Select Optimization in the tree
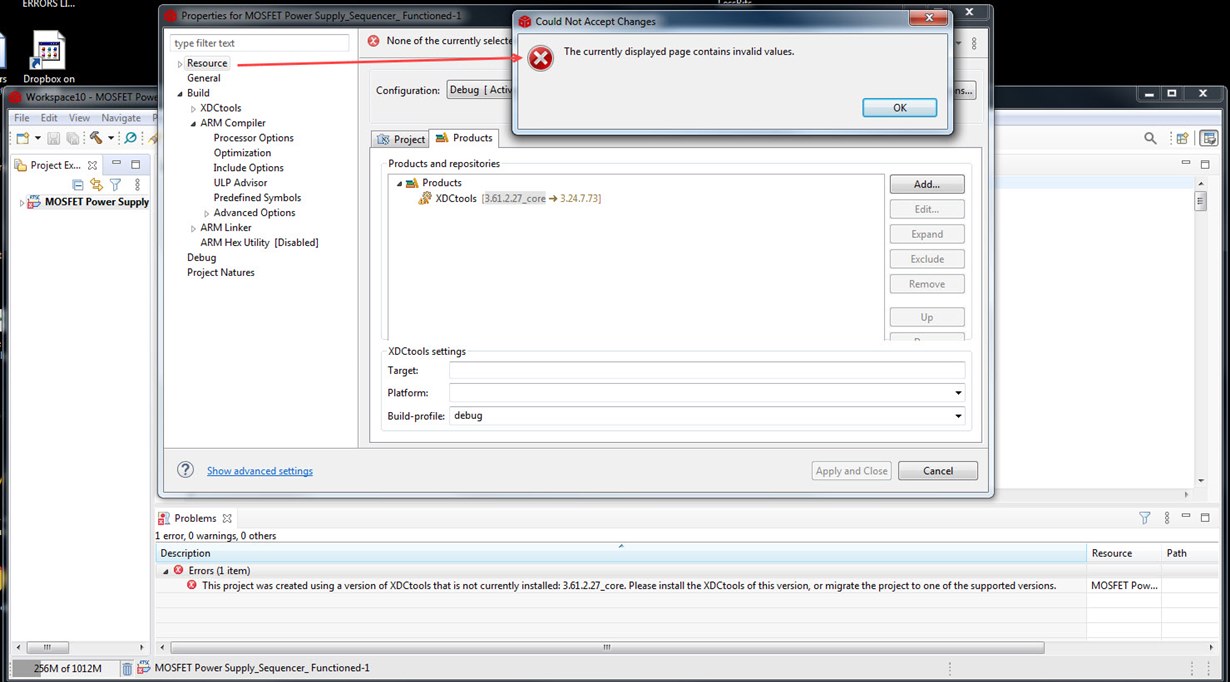The height and width of the screenshot is (682, 1230). pyautogui.click(x=242, y=153)
